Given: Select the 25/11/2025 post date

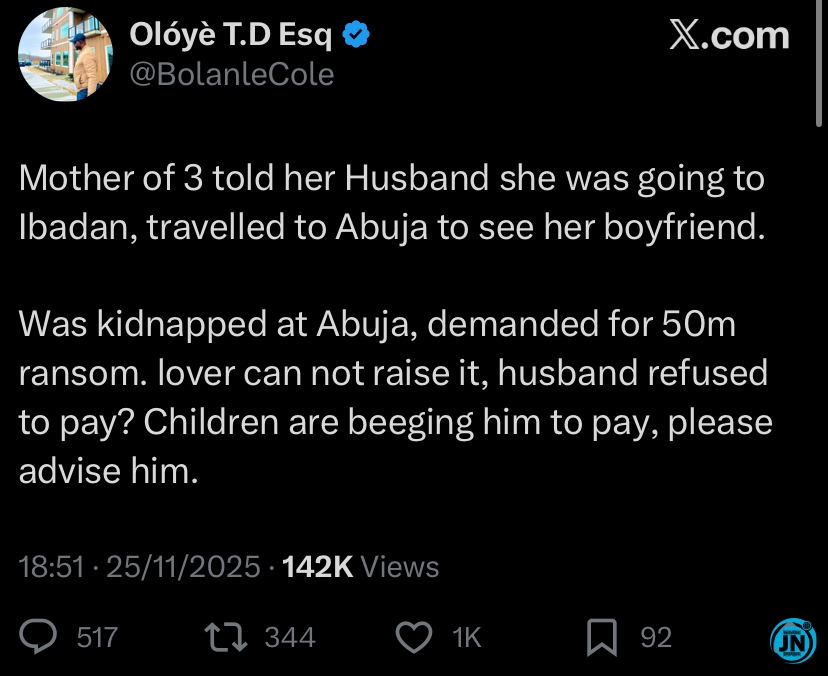Looking at the screenshot, I should pyautogui.click(x=184, y=567).
